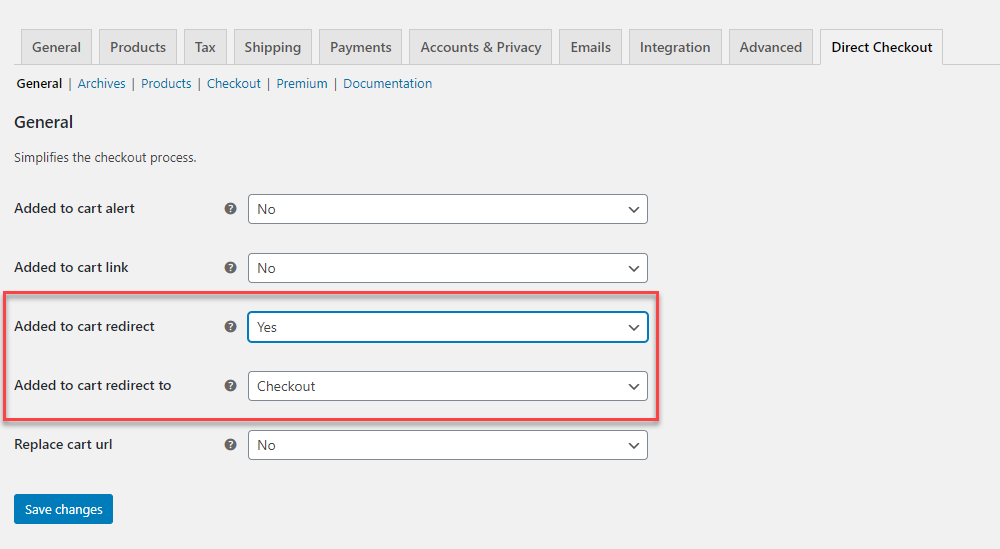Open the Payments tab

(x=360, y=47)
